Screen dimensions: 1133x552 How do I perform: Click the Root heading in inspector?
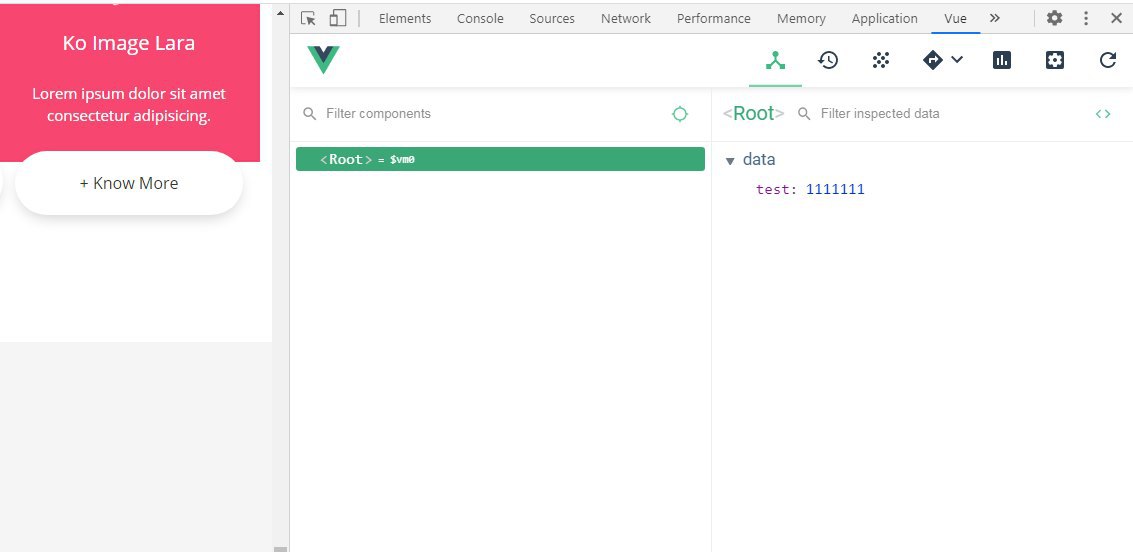[x=754, y=113]
